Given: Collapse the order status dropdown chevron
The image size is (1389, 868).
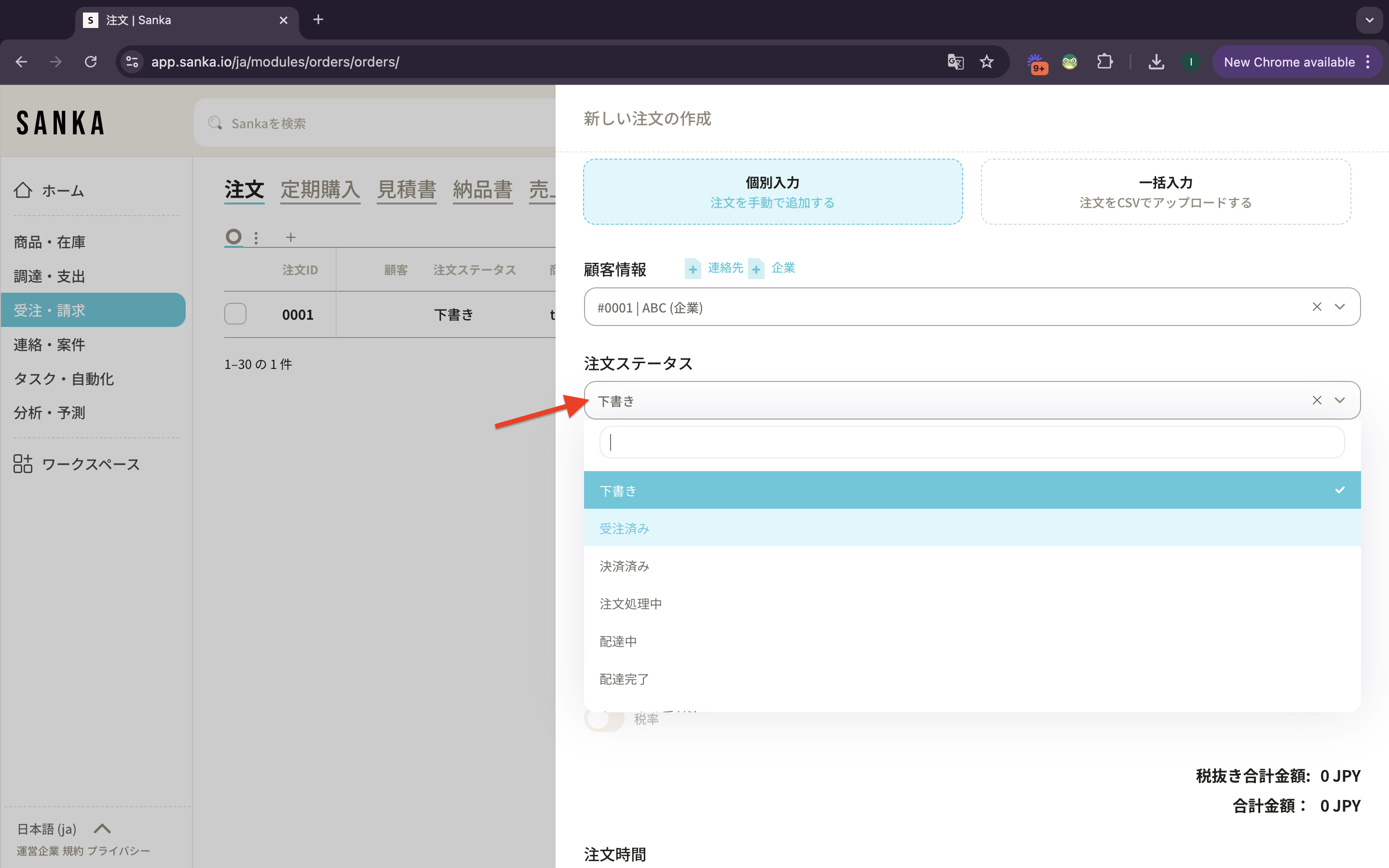Looking at the screenshot, I should tap(1340, 401).
